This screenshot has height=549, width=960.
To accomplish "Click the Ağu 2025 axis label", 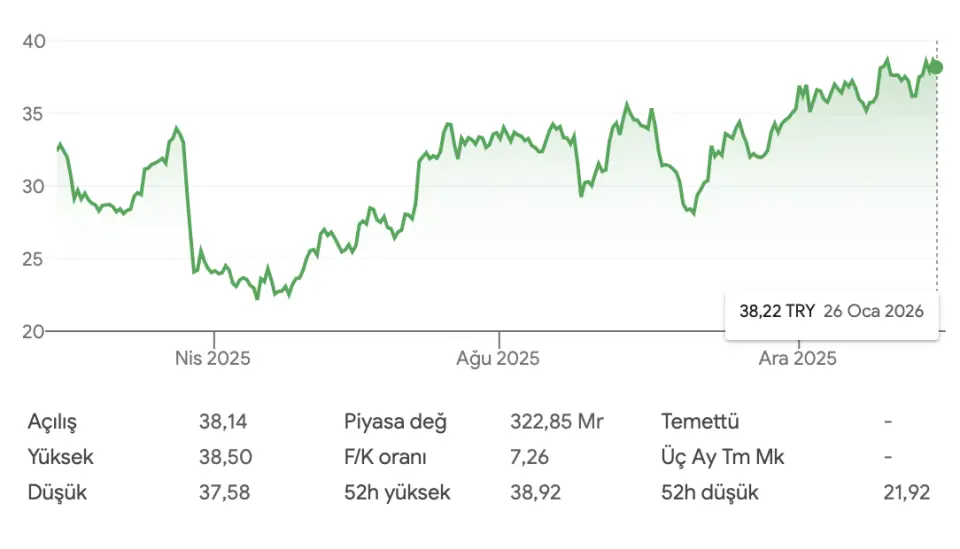I will point(498,358).
